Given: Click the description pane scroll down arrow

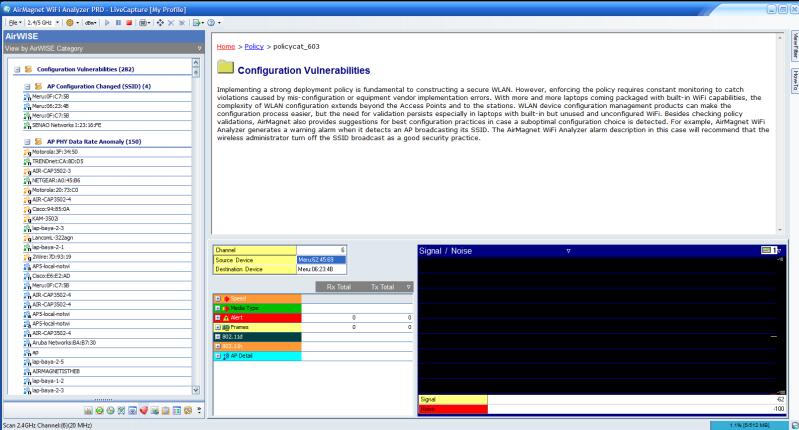Looking at the screenshot, I should 780,230.
